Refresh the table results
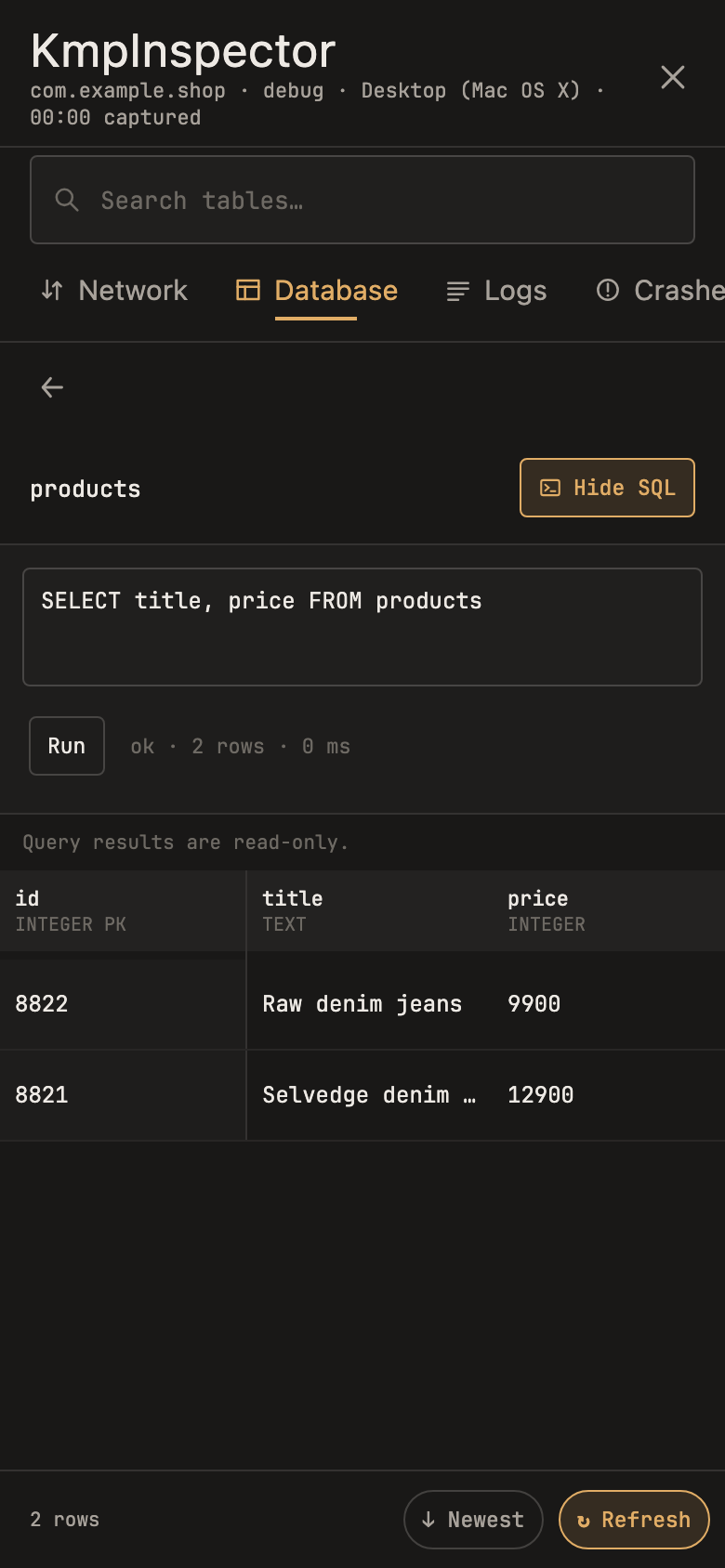The height and width of the screenshot is (1568, 725). (x=634, y=1520)
